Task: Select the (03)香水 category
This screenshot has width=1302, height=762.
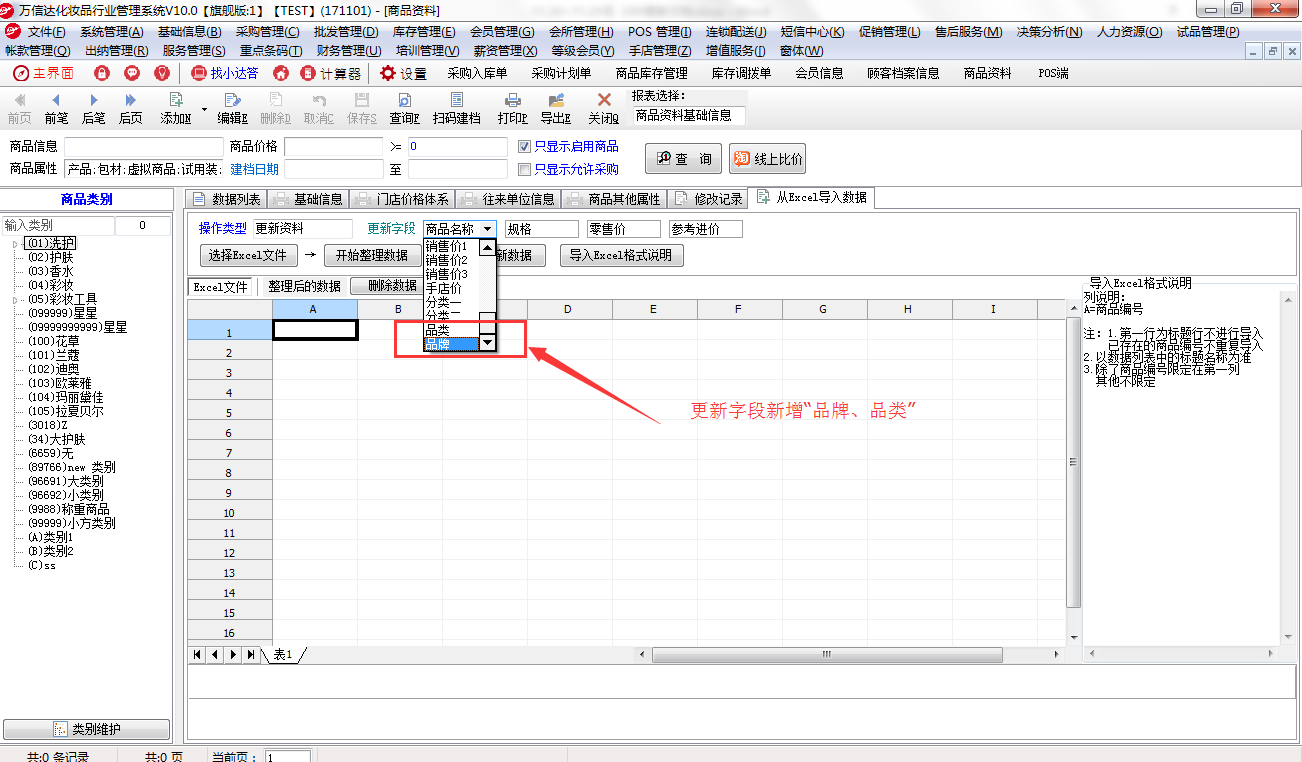Action: click(51, 271)
